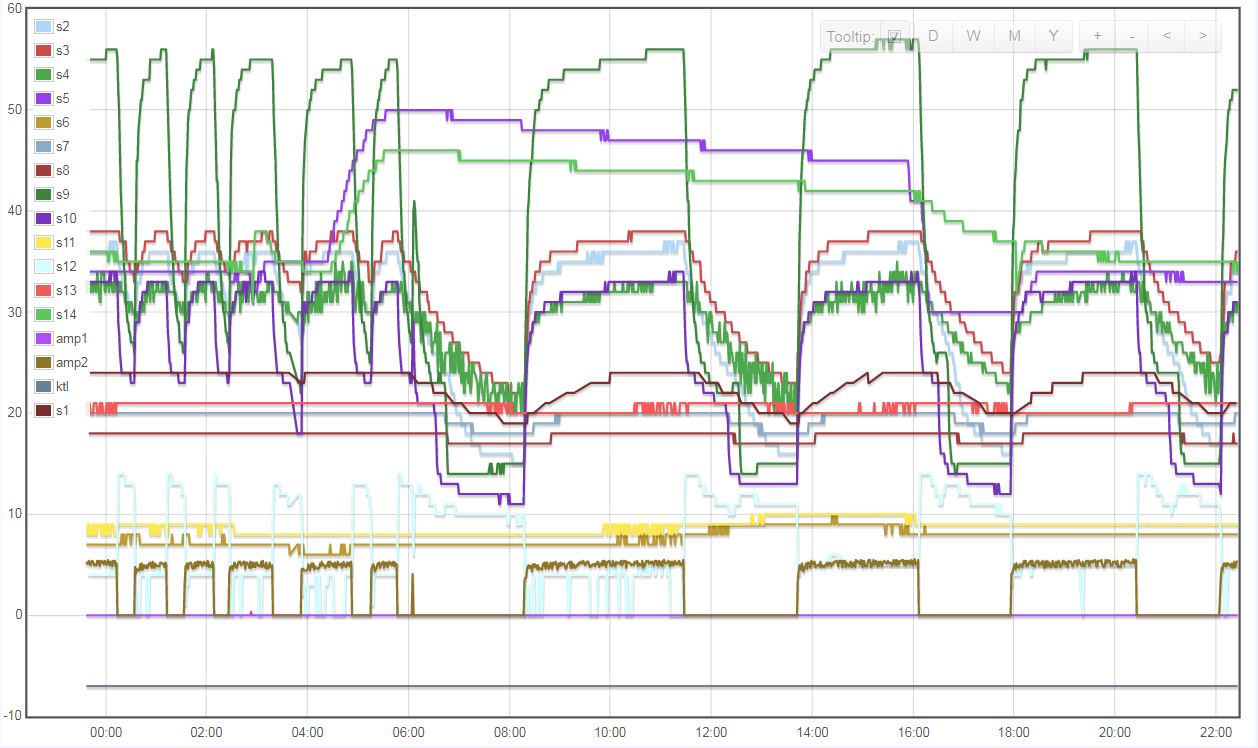The image size is (1258, 748).
Task: Zoom in with the plus button
Action: pos(1097,36)
